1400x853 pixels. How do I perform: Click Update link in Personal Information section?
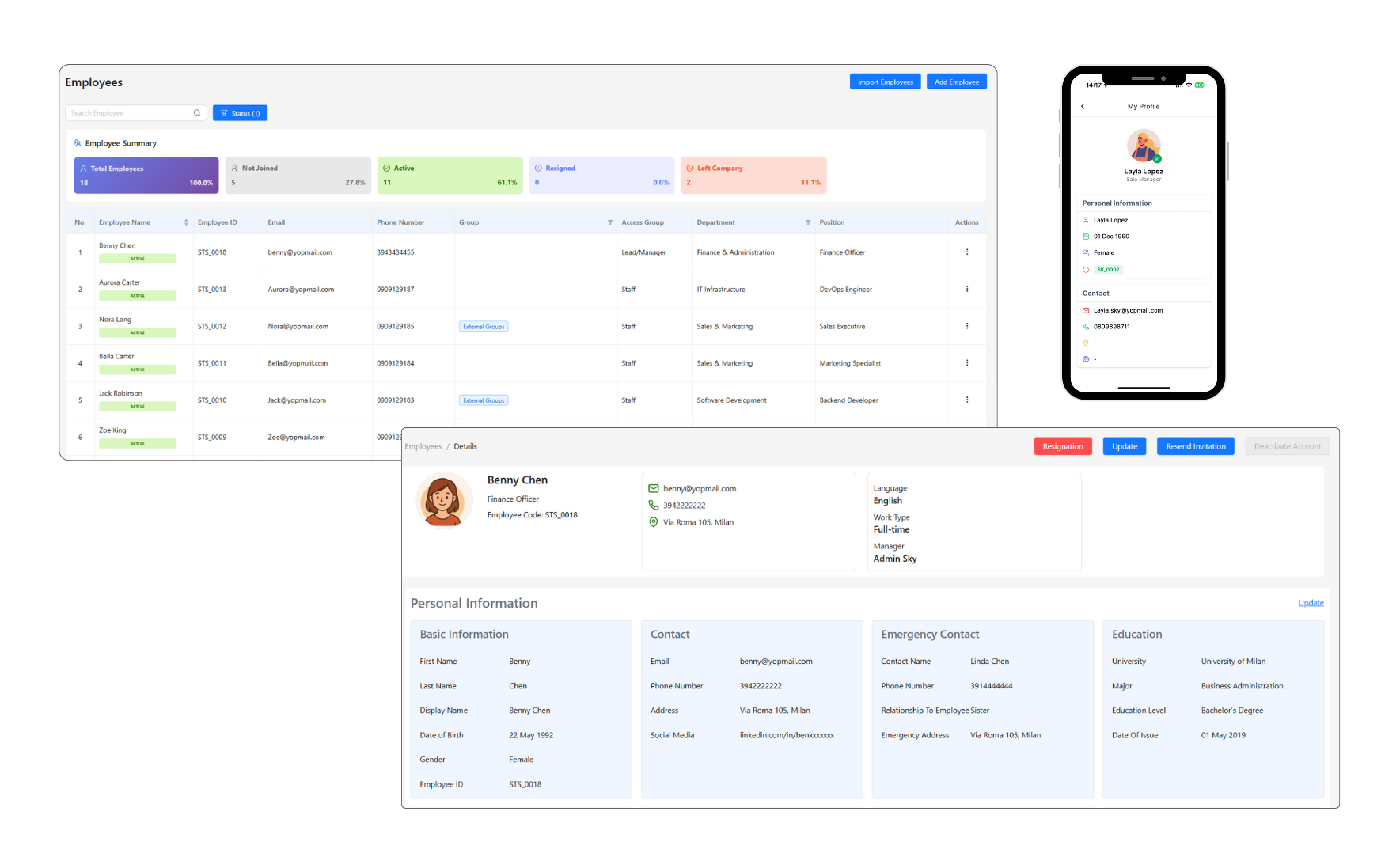click(1311, 603)
